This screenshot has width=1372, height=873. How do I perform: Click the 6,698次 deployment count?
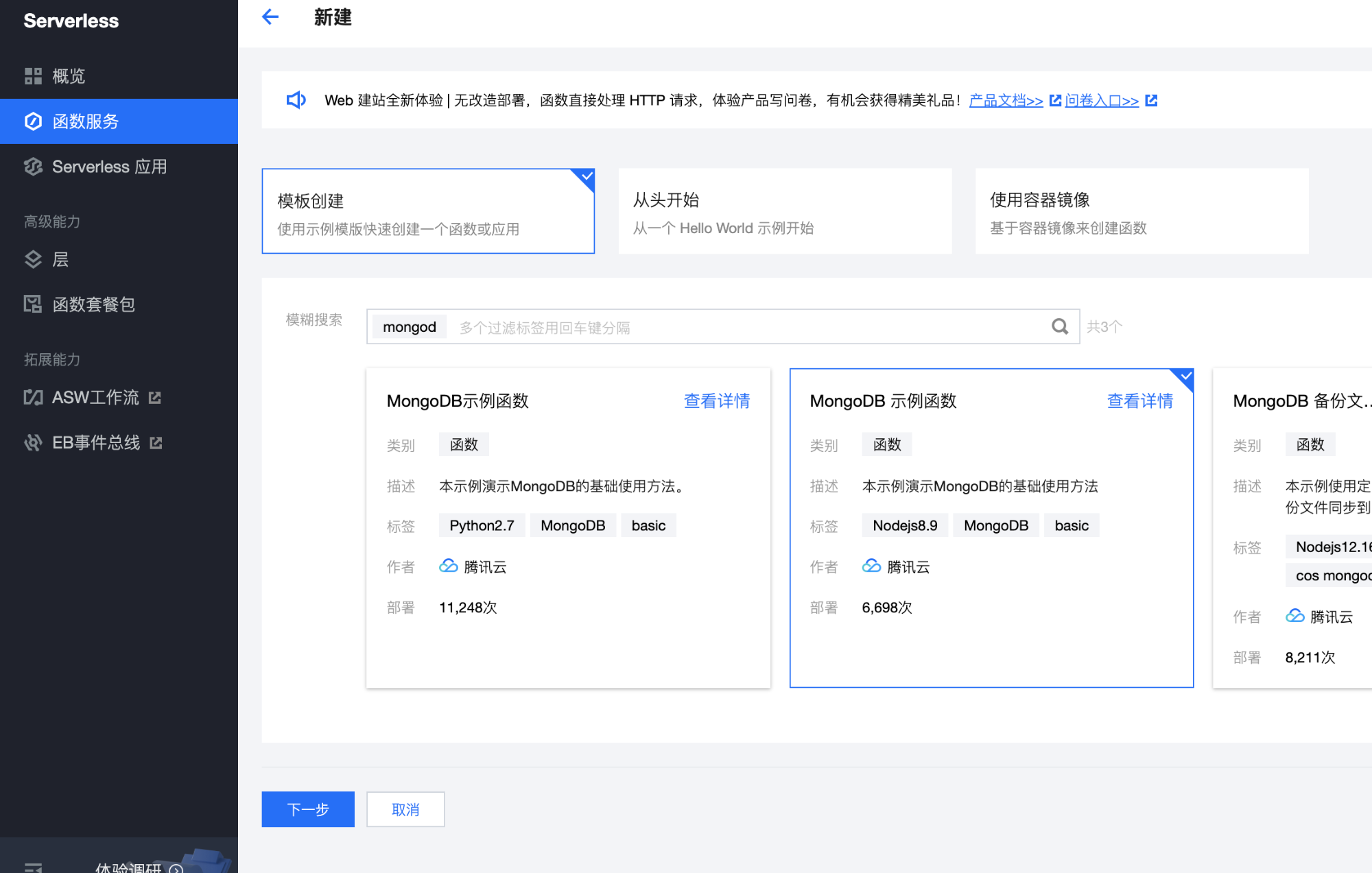click(x=887, y=608)
